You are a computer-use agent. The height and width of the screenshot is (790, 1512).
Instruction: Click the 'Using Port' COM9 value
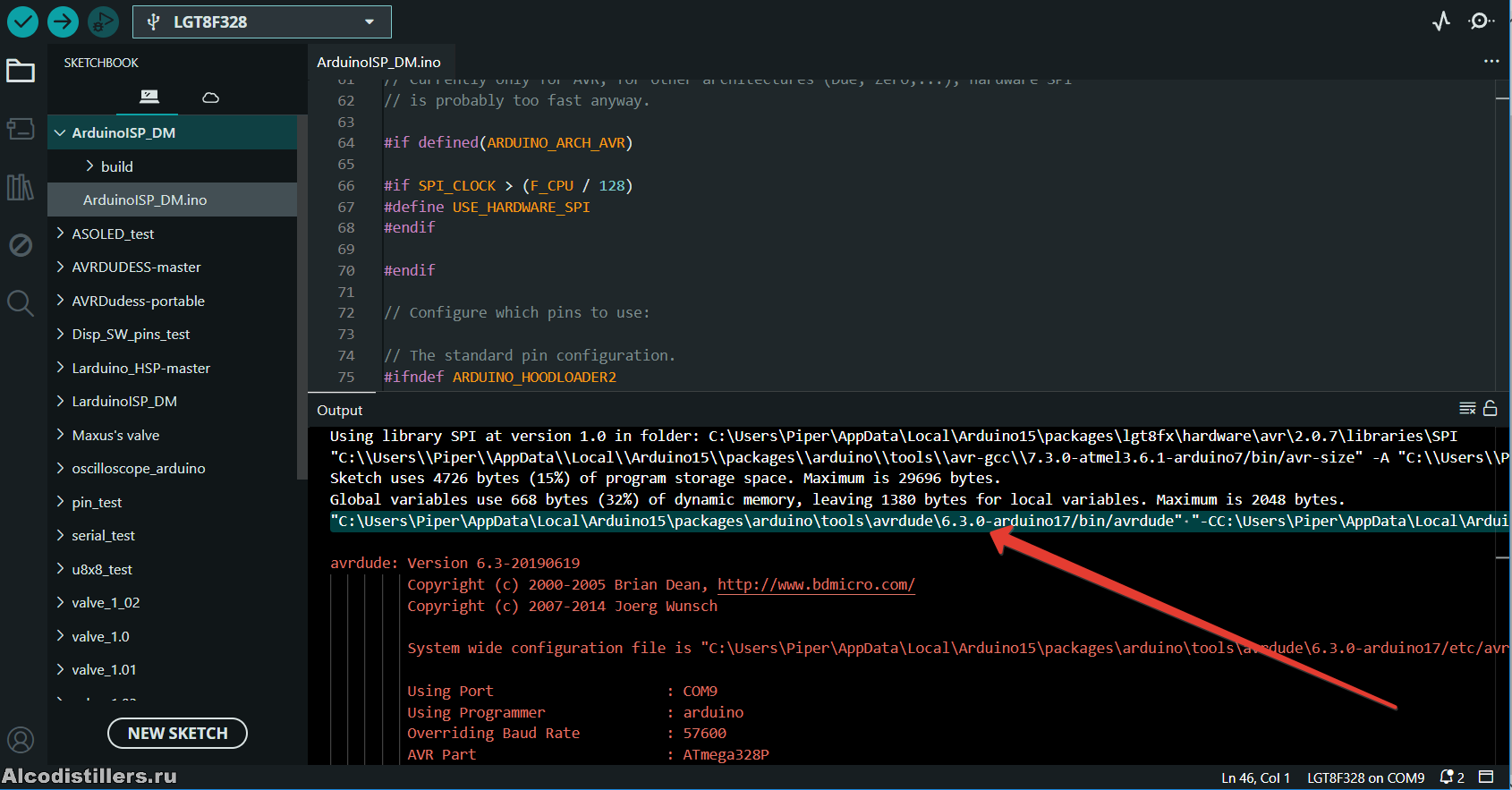[x=701, y=691]
